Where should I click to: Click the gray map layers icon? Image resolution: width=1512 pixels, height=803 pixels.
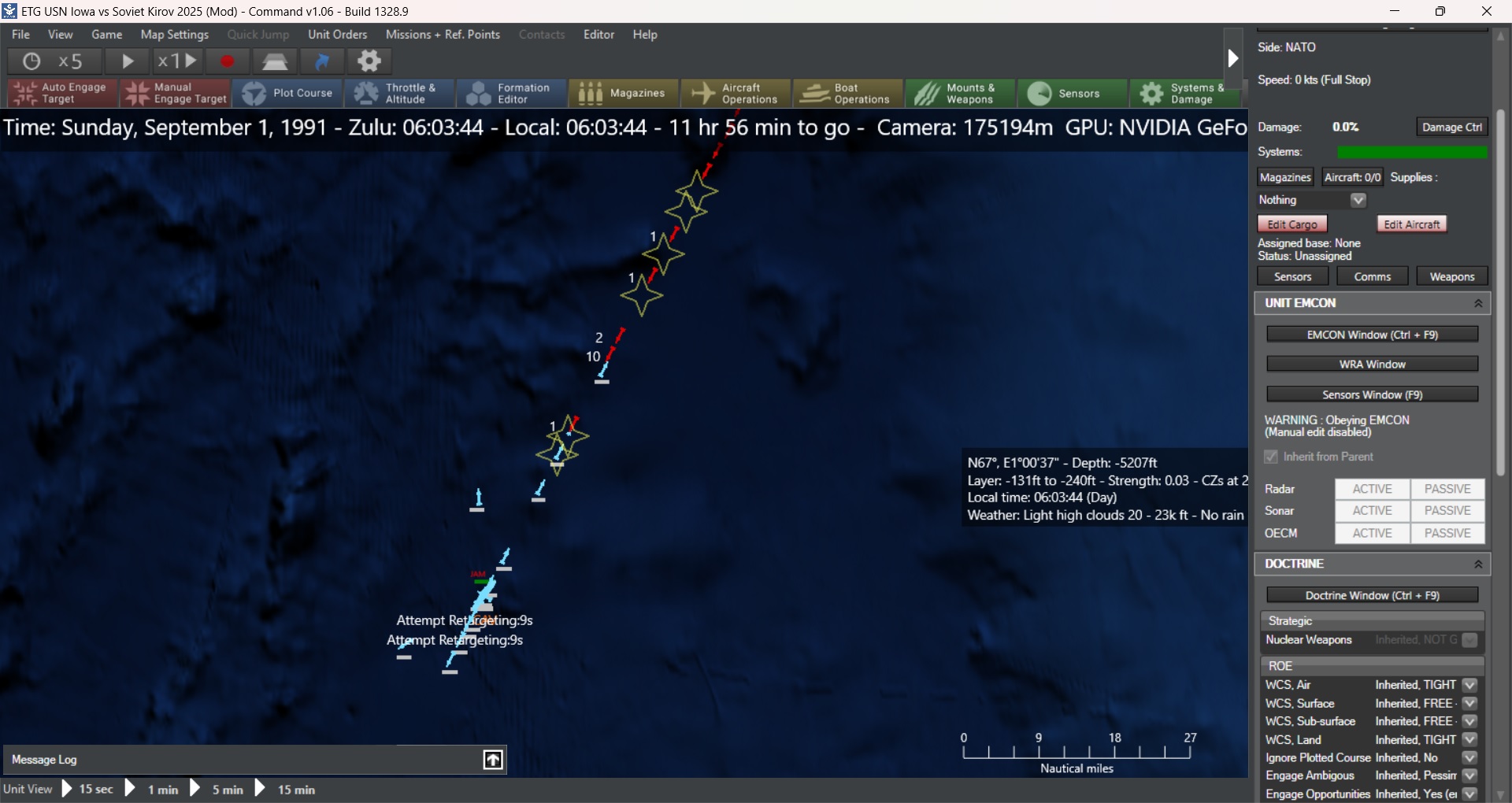point(275,61)
